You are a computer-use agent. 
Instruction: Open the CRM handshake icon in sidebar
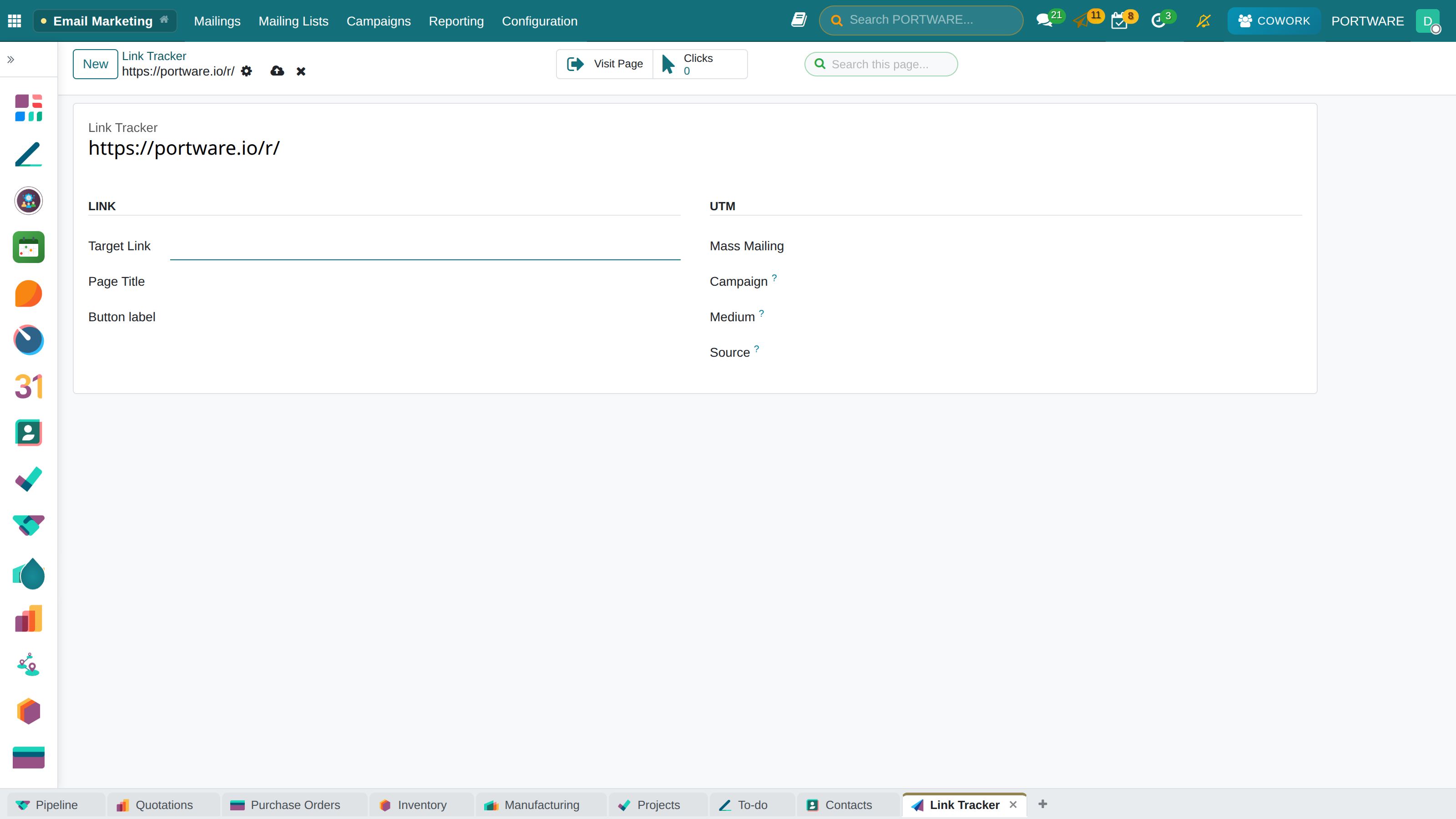pyautogui.click(x=28, y=526)
